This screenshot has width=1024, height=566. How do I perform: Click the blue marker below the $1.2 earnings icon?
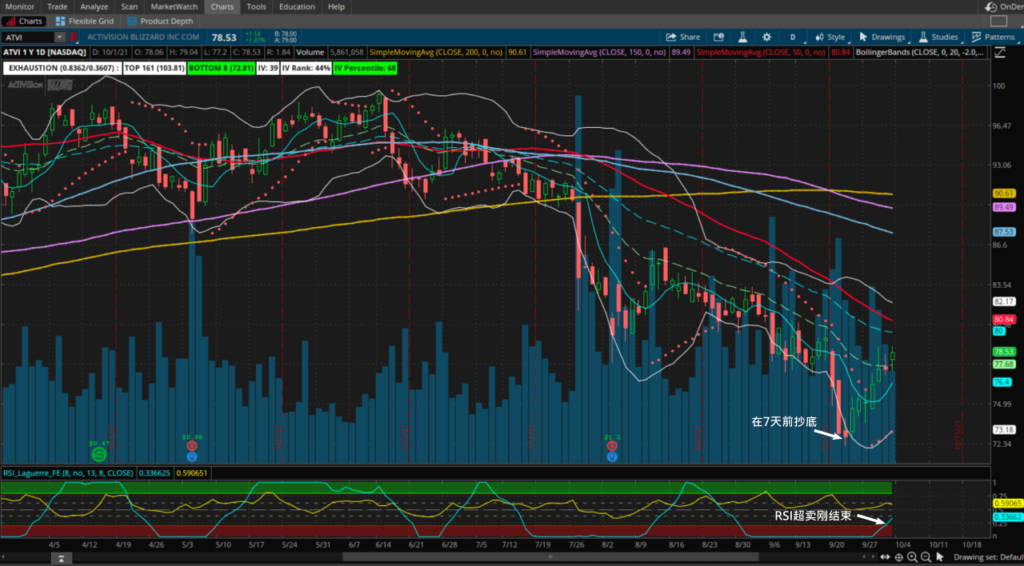tap(612, 456)
